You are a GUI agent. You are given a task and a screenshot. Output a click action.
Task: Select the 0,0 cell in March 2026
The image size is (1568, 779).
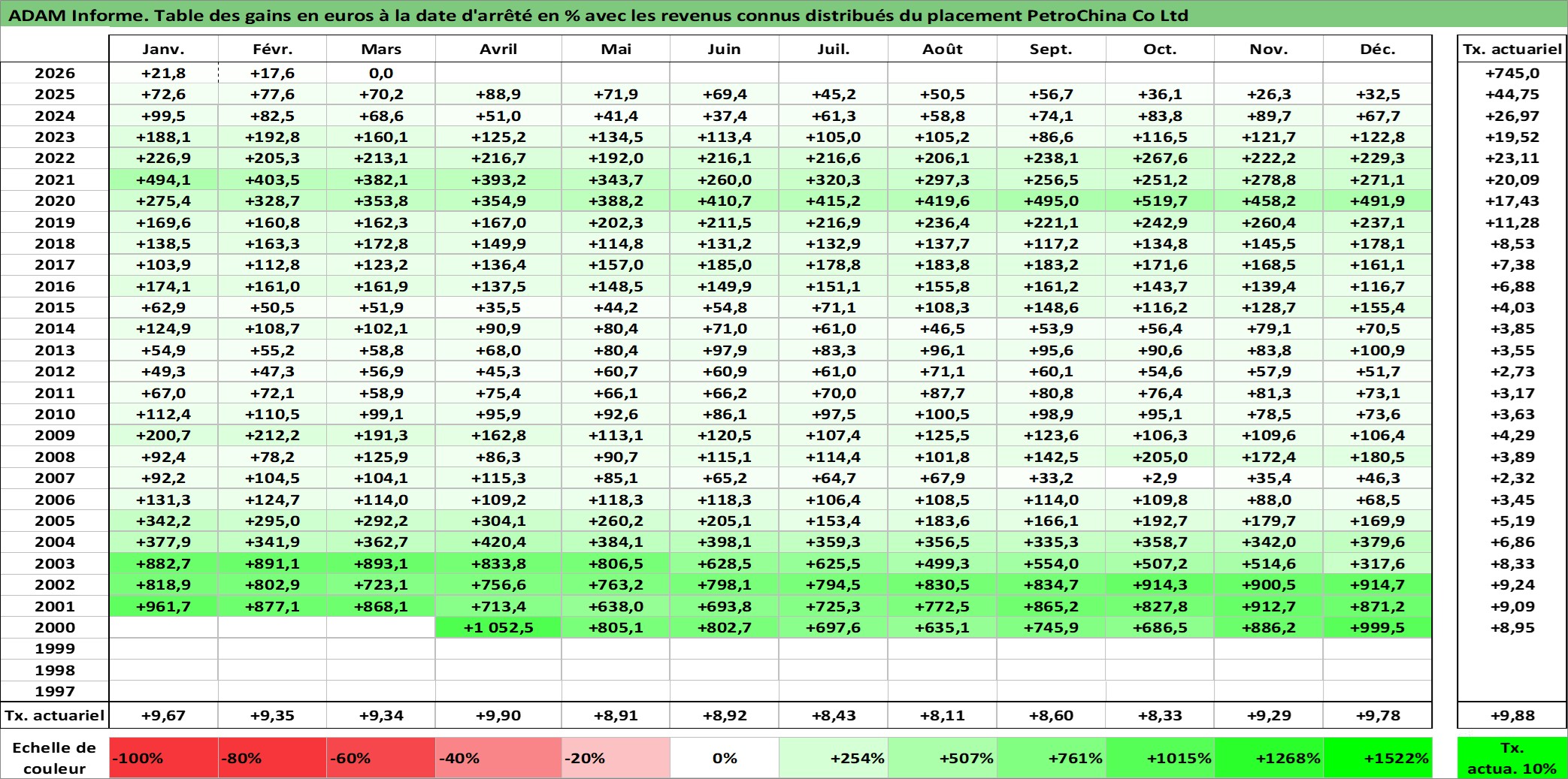[x=381, y=73]
